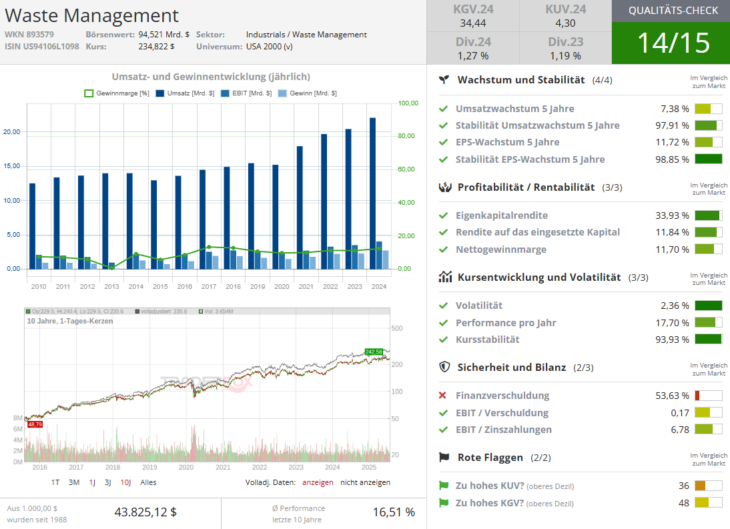Click the Kurs value 234,822 $
Screen dimensions: 730x529
156,47
